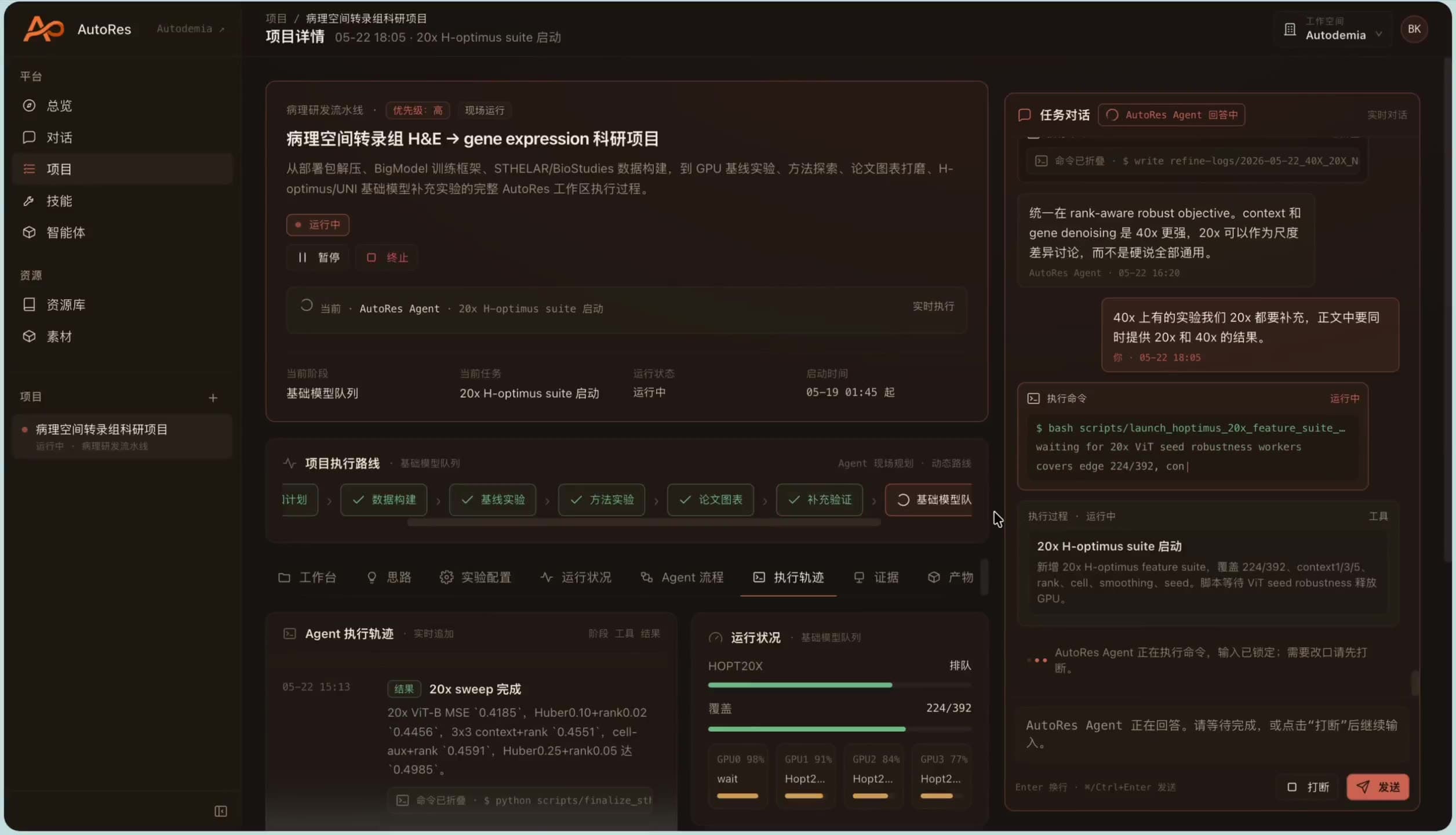Select the 基线实验 route step

tap(493, 500)
